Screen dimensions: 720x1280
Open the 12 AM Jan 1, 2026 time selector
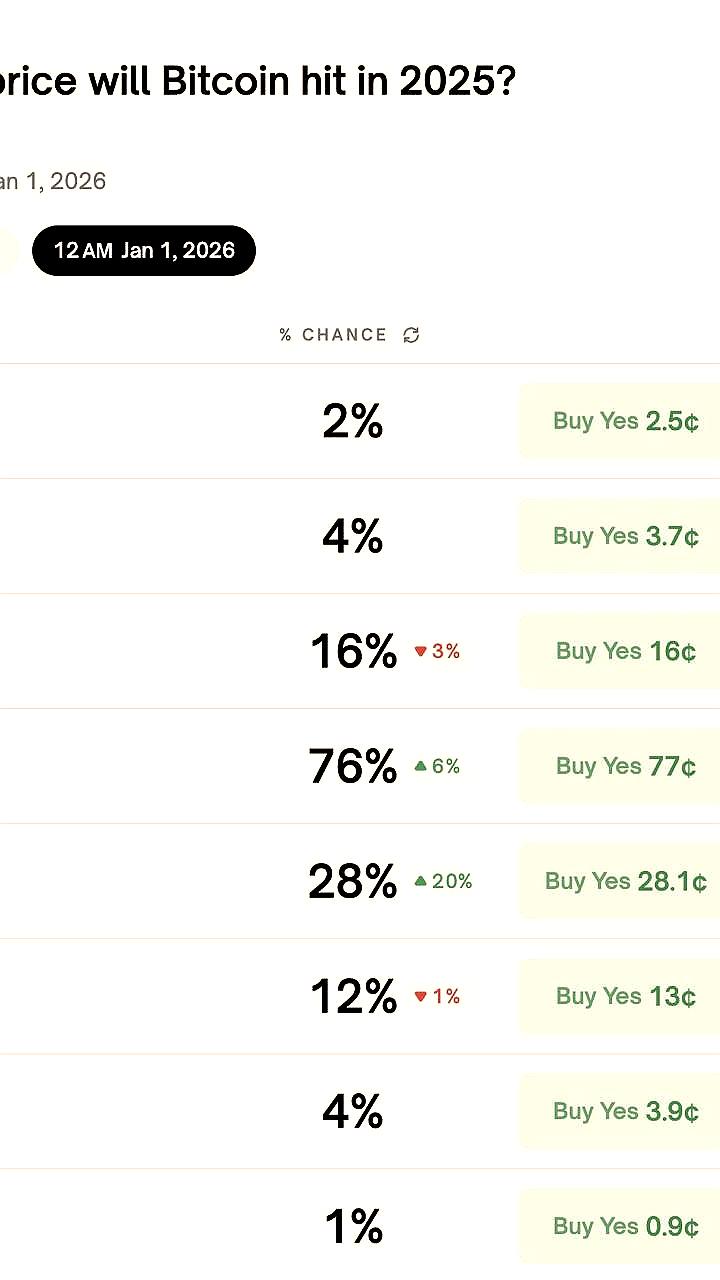pos(144,250)
